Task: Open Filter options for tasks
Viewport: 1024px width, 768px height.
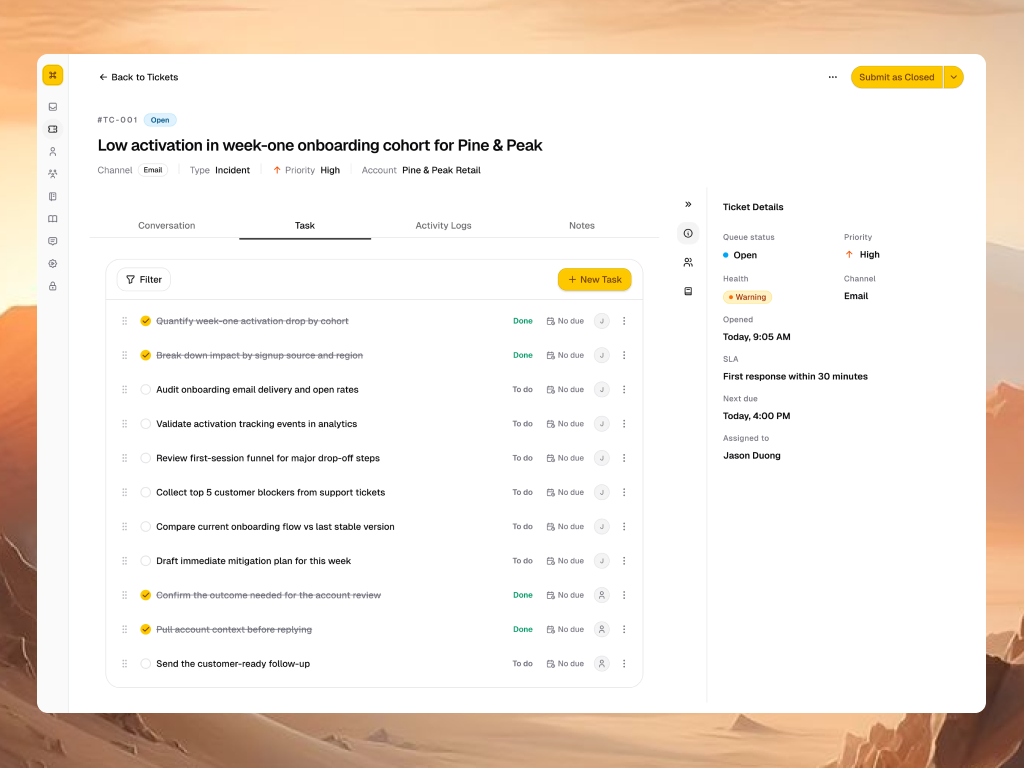Action: click(144, 280)
